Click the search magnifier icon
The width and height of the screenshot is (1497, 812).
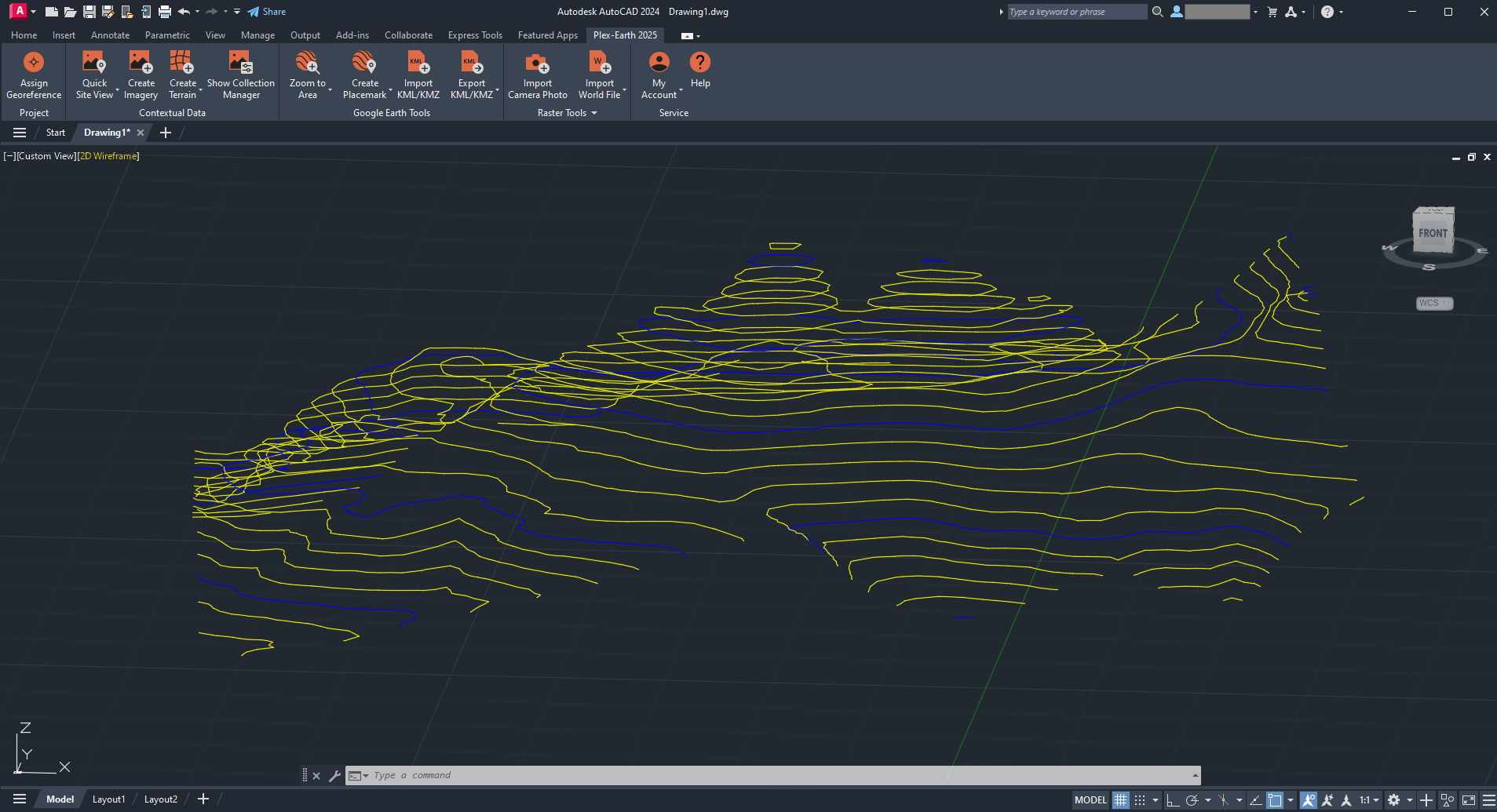click(x=1157, y=12)
